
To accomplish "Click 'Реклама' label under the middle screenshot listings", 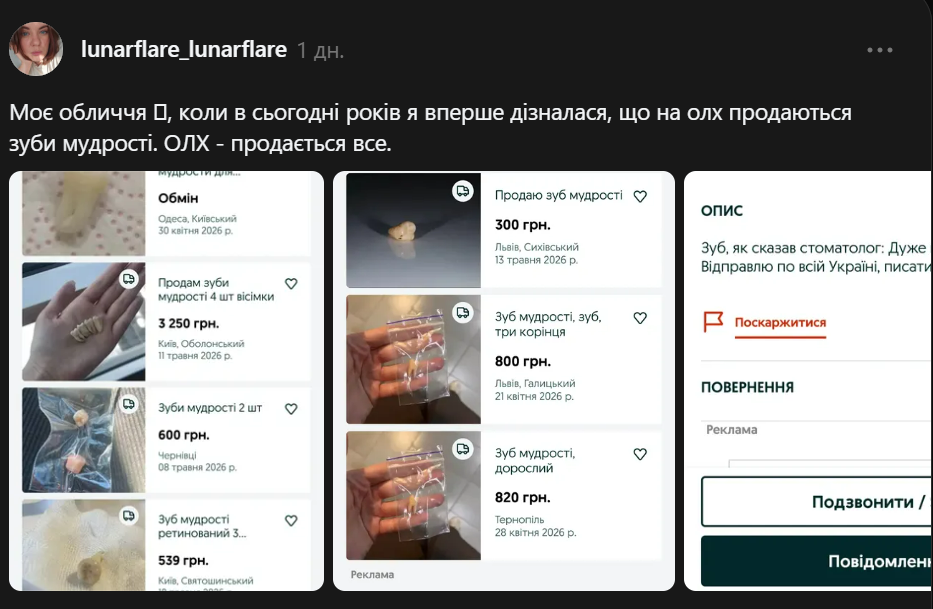I will (372, 574).
